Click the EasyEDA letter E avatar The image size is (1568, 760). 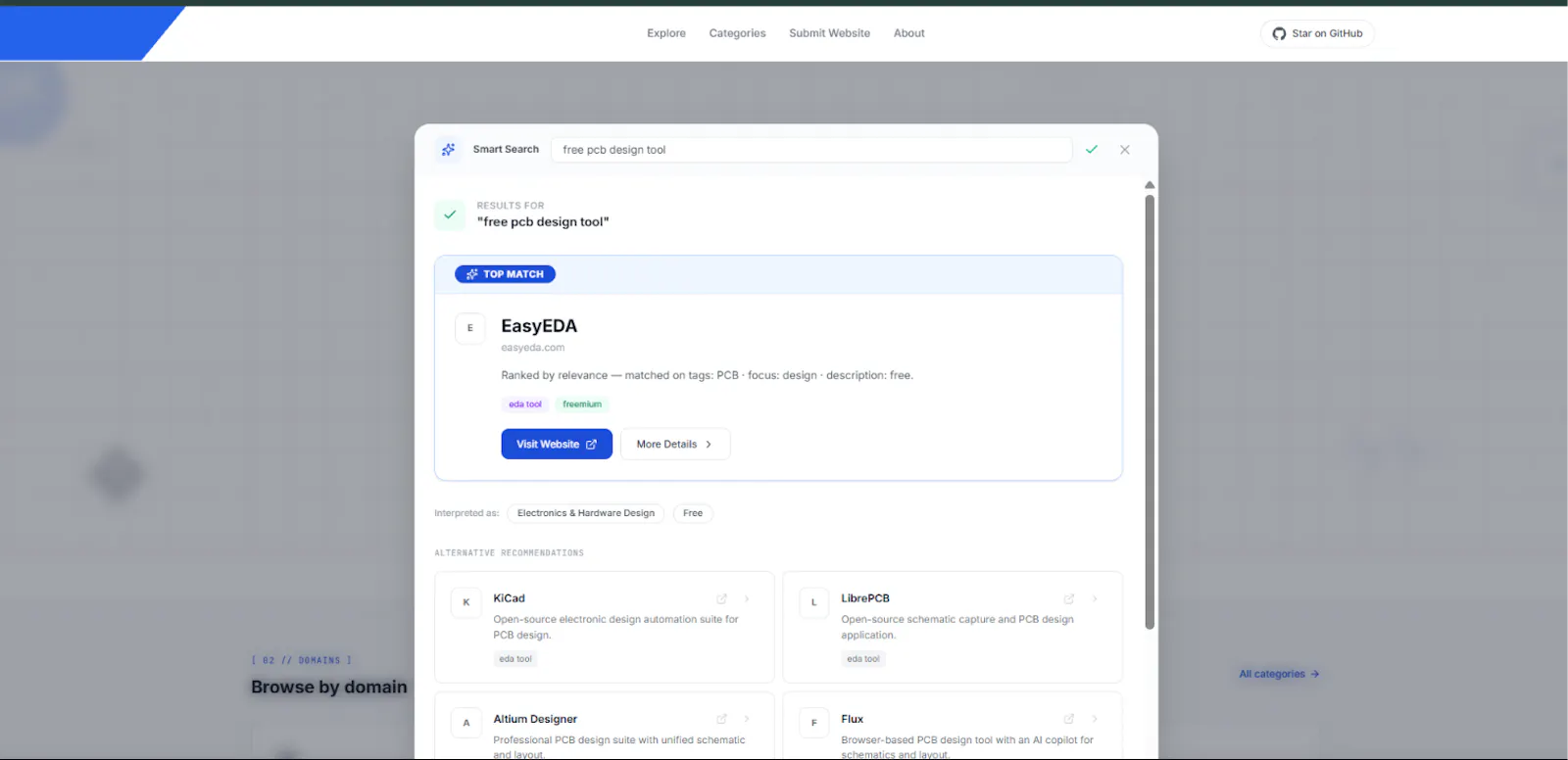[470, 328]
